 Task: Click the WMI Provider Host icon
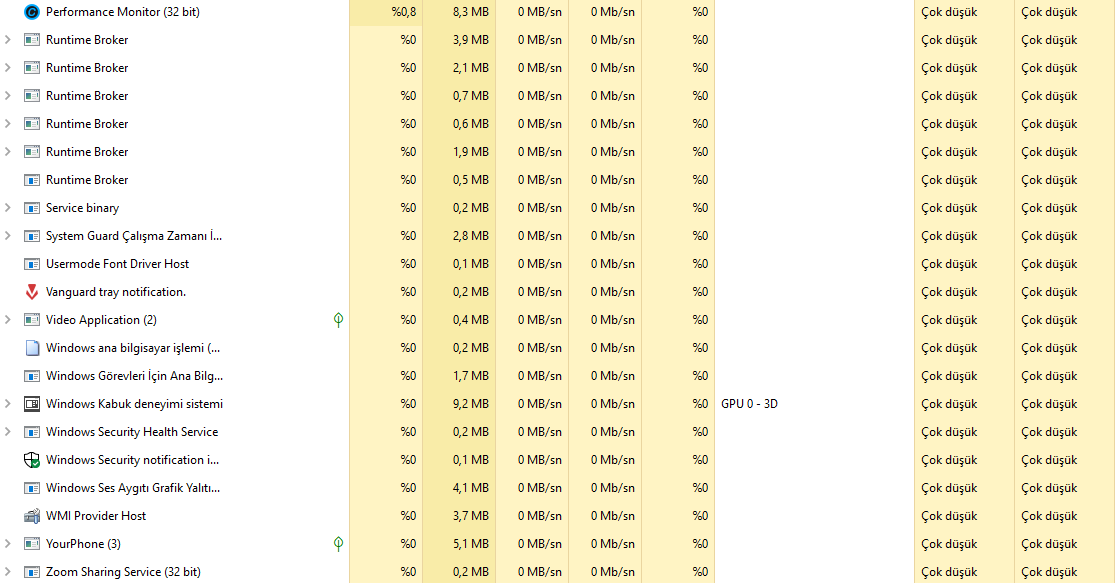[x=32, y=516]
